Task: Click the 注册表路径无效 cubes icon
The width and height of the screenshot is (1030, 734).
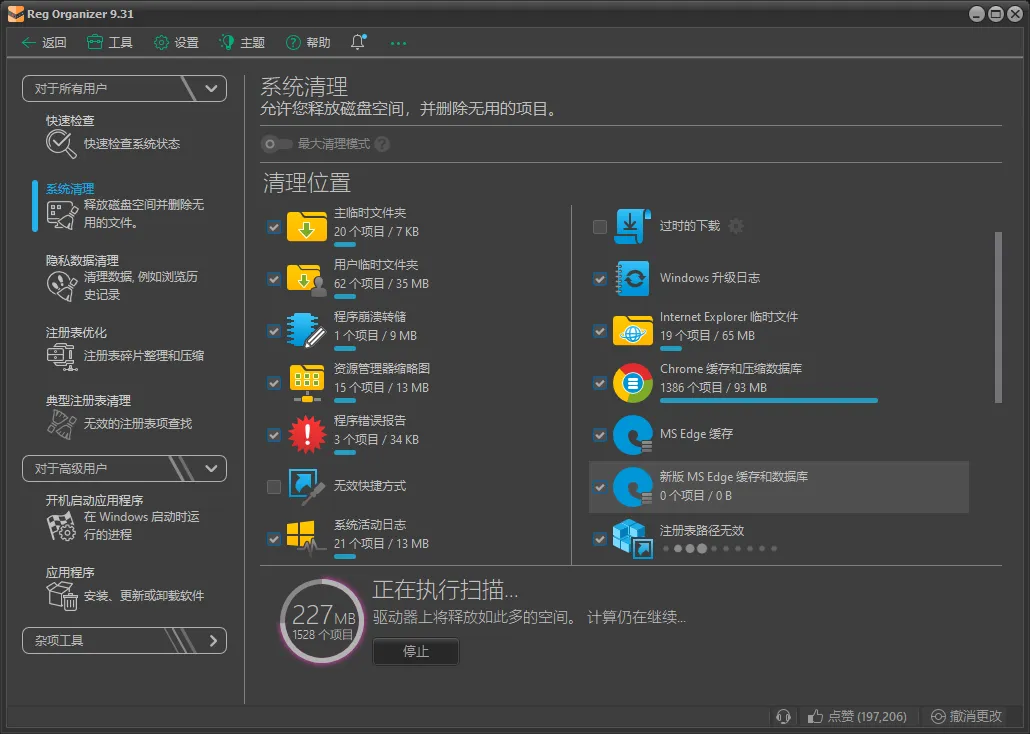Action: (632, 538)
